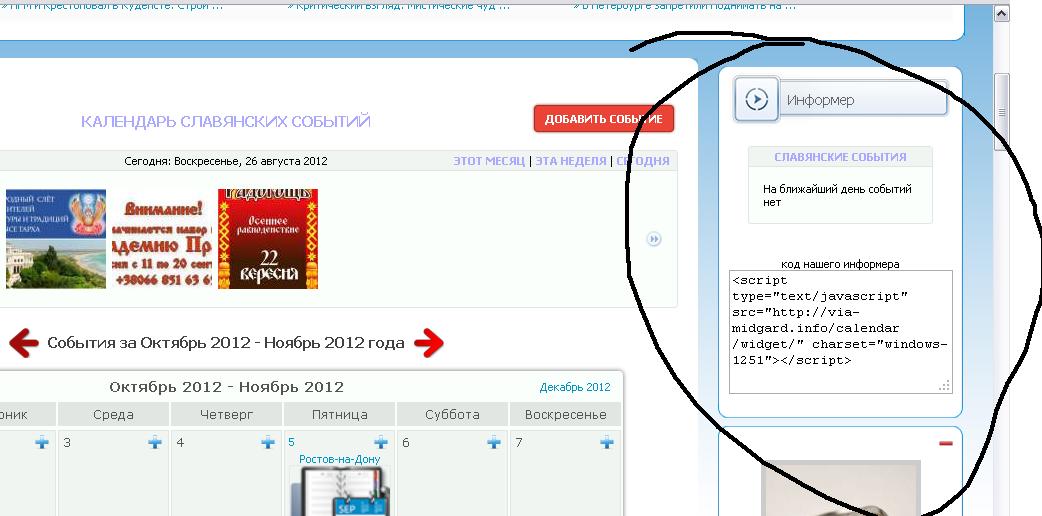Click the Четверг column header
The width and height of the screenshot is (1042, 516).
pos(227,414)
